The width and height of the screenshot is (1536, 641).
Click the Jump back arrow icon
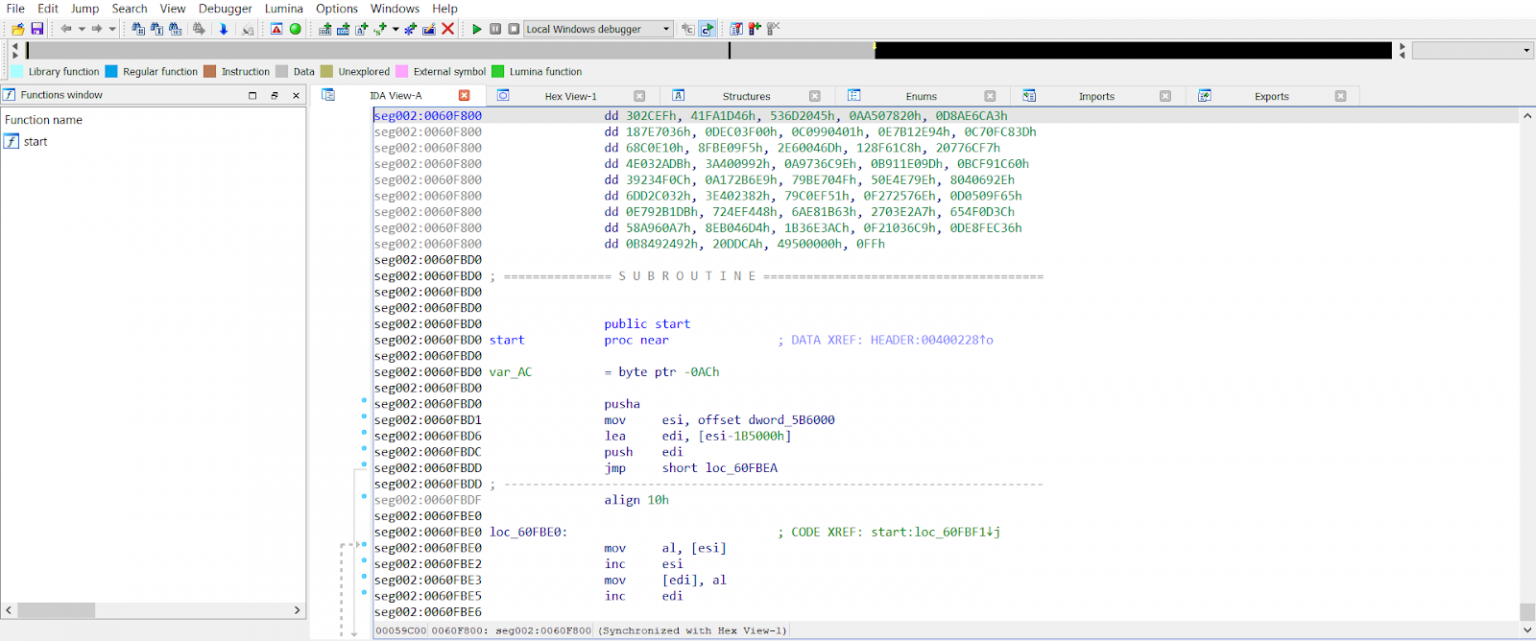[x=66, y=29]
